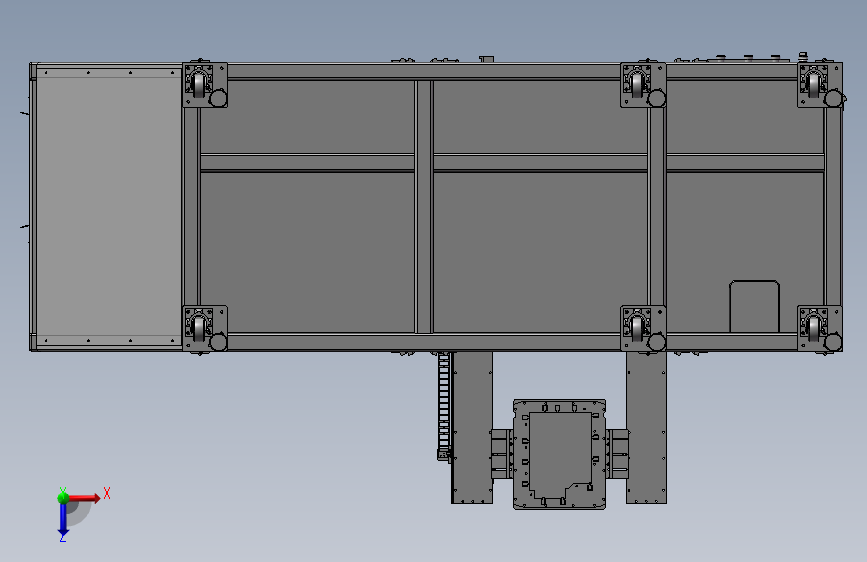Select the square mounting plate with the inner cutout
The height and width of the screenshot is (562, 867).
pos(560,454)
